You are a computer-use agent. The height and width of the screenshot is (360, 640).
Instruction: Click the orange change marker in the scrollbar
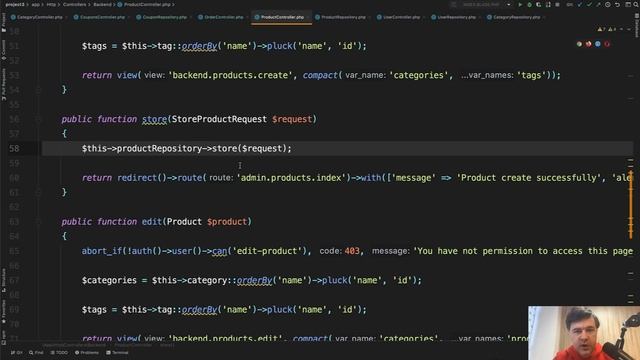tap(631, 205)
